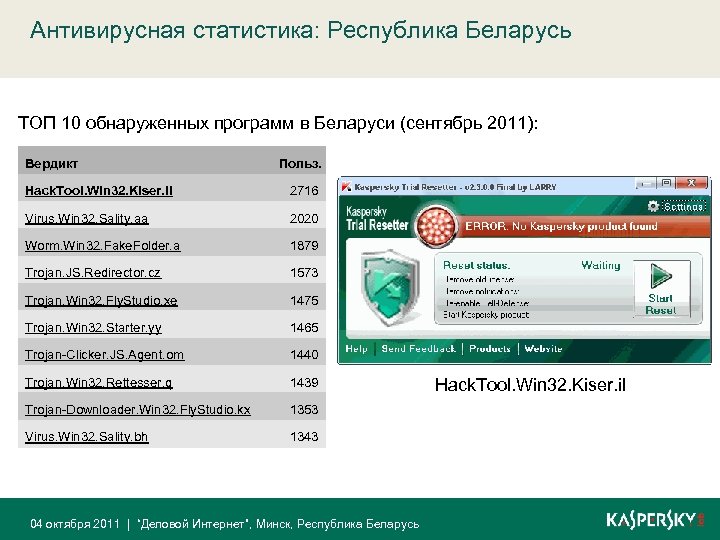This screenshot has width=720, height=540.
Task: Open the HackTool.Win32.Kiser.il verdict link
Action: tap(99, 191)
